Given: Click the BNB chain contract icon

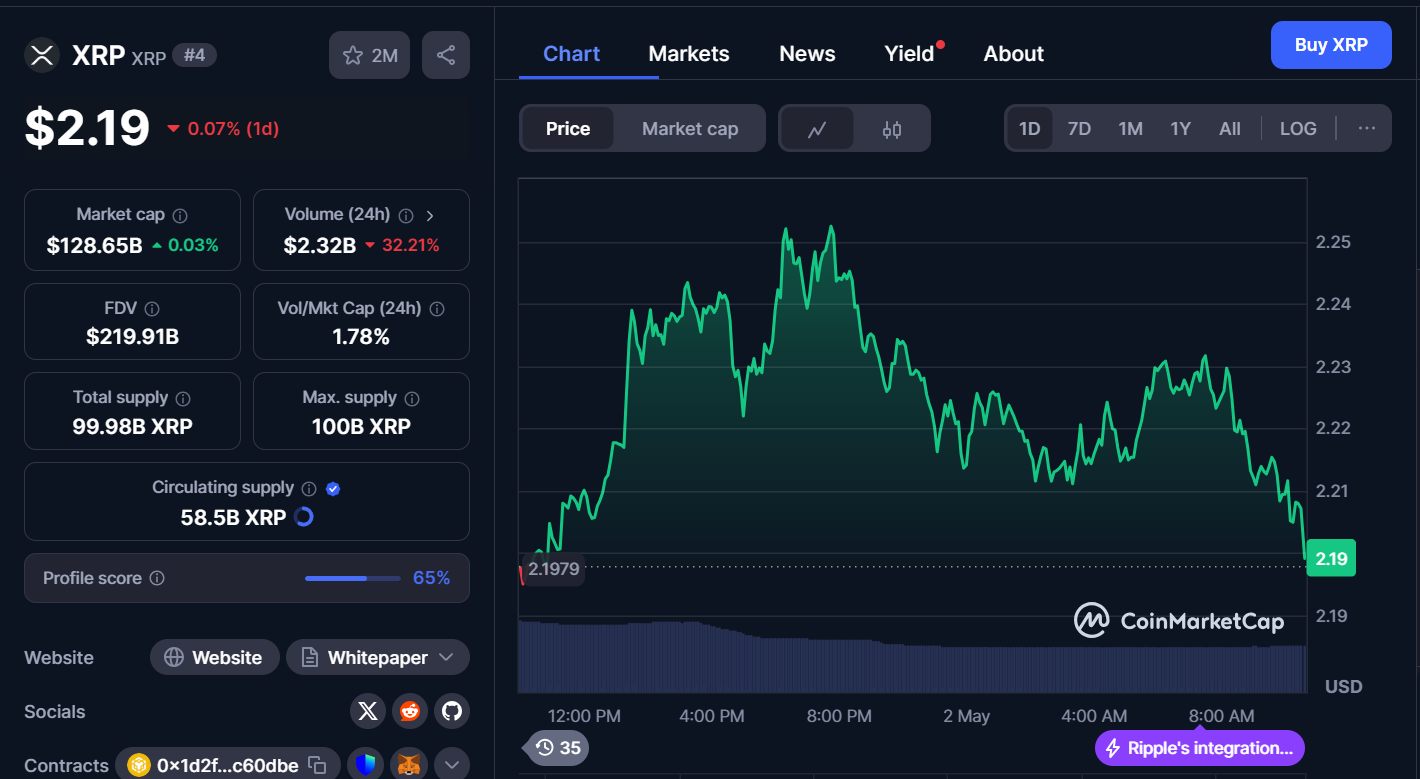Looking at the screenshot, I should (x=137, y=765).
